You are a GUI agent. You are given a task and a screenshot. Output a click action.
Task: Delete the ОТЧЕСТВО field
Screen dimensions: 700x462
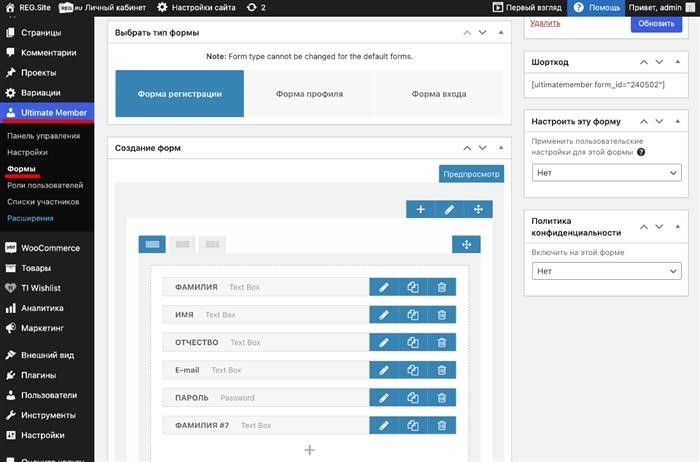(x=442, y=342)
